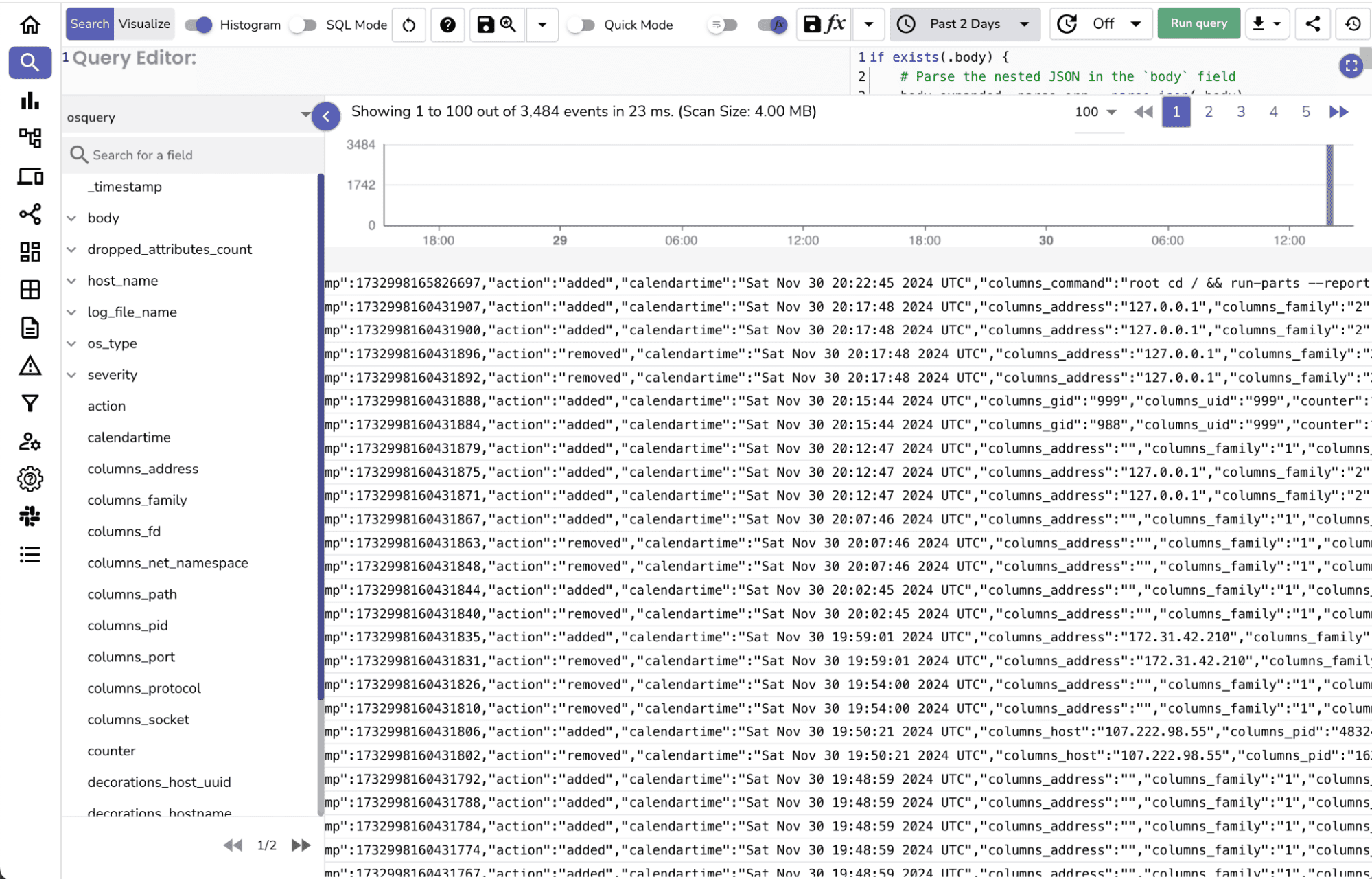Open the Pipelines share-nodes sidebar icon
The width and height of the screenshot is (1372, 879).
click(30, 214)
